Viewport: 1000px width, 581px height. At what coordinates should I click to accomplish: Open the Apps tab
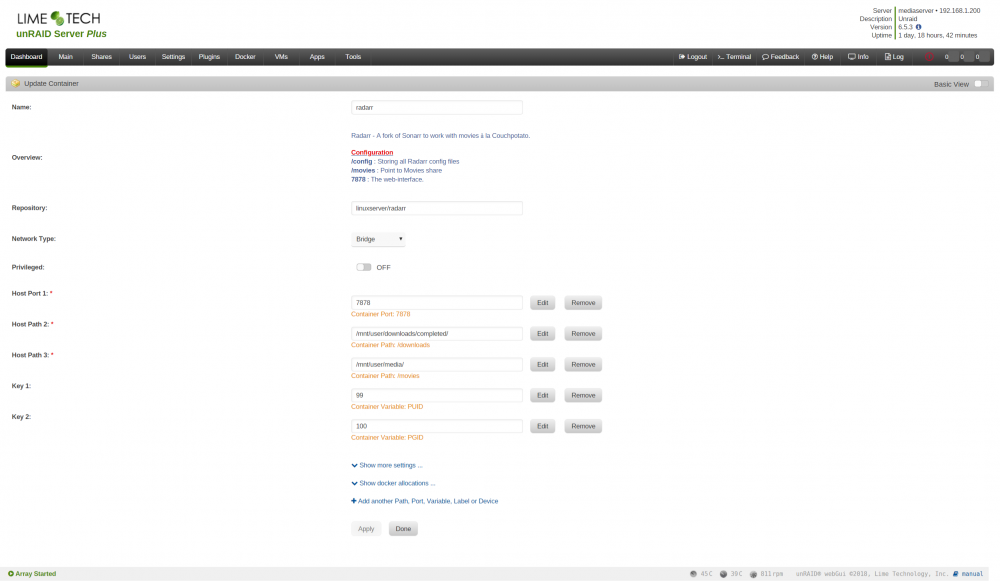point(317,57)
